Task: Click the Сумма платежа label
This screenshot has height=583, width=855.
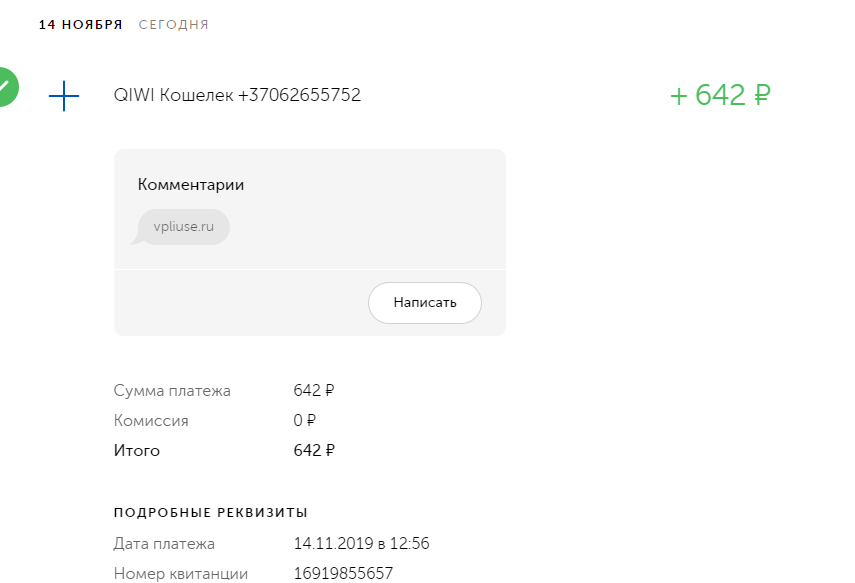Action: coord(172,390)
